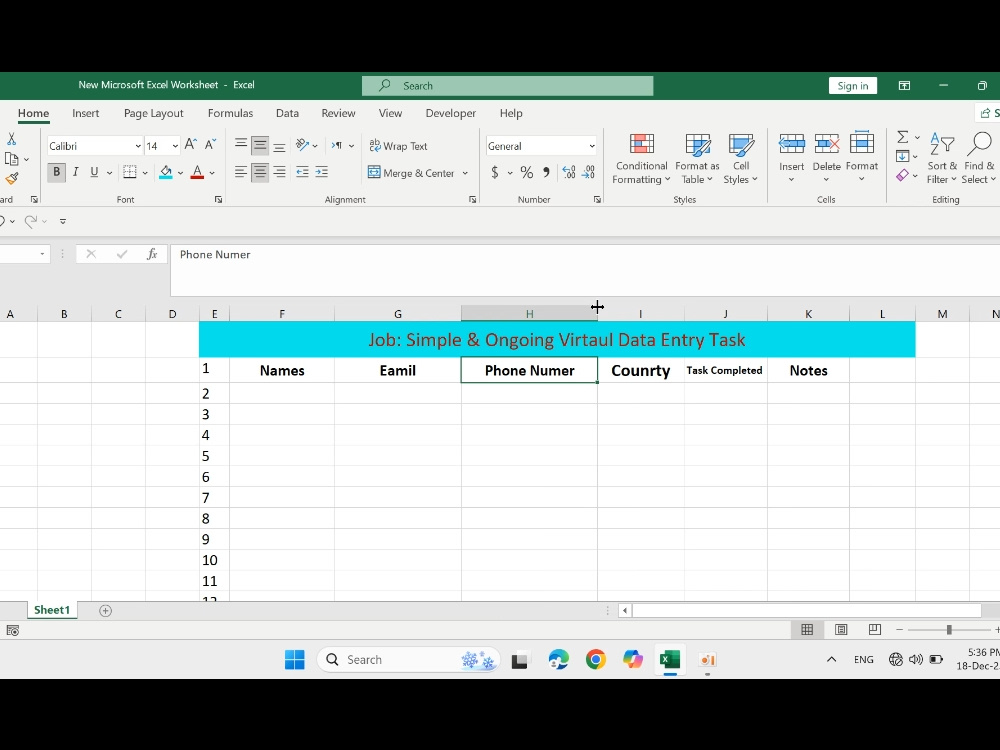Open the Font name dropdown

click(138, 146)
